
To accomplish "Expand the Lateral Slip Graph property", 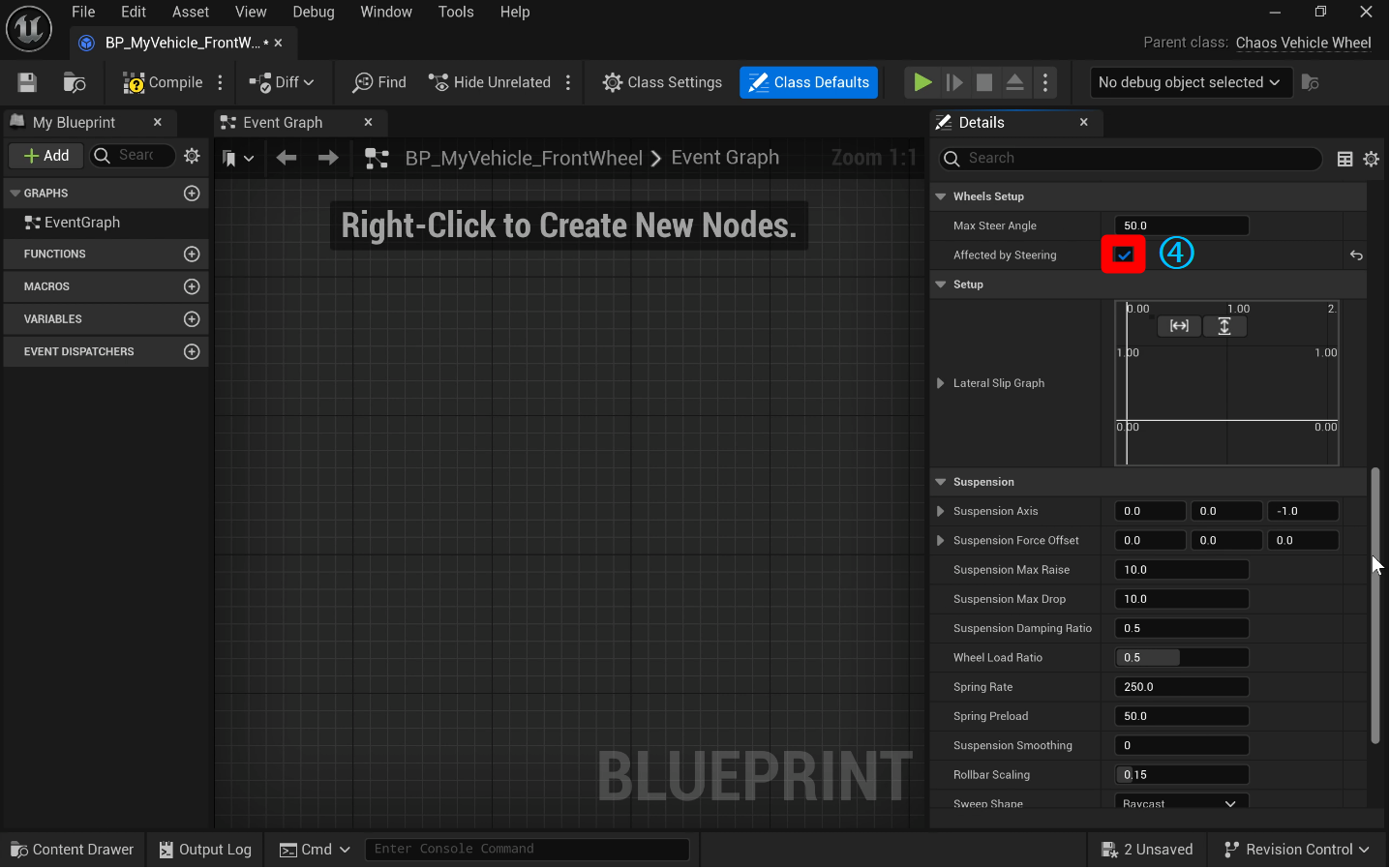I will click(941, 383).
